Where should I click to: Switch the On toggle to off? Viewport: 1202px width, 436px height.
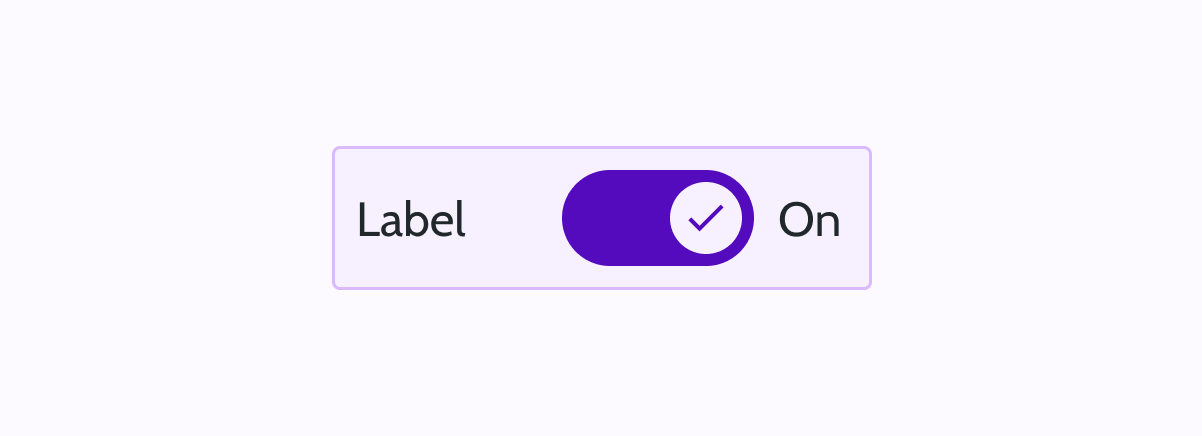[x=657, y=218]
